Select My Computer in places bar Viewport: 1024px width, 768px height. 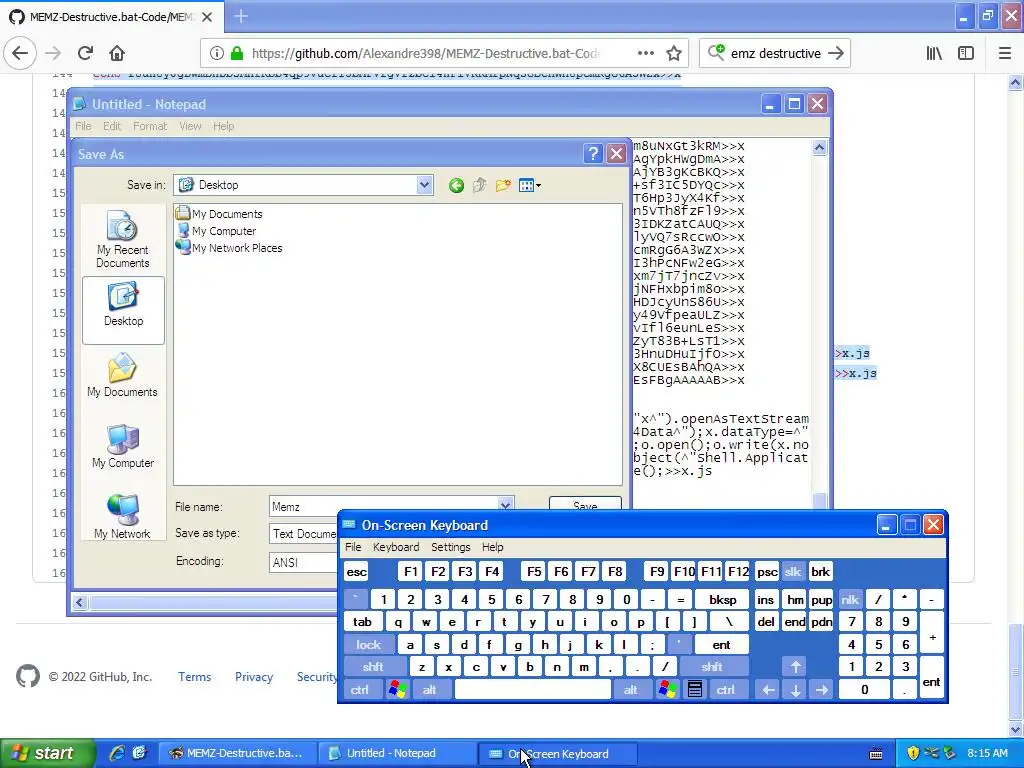tap(123, 446)
